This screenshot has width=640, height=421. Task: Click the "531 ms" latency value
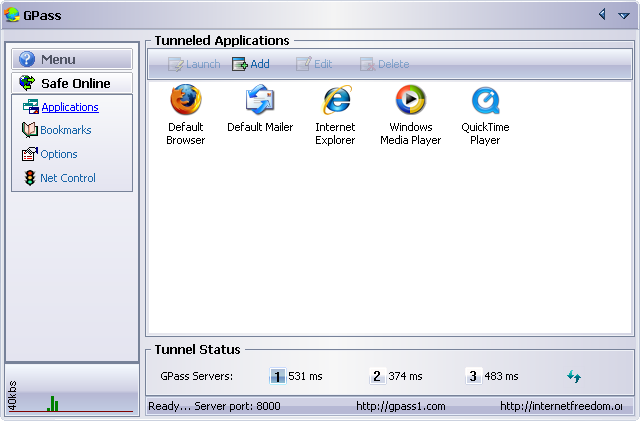click(x=305, y=376)
